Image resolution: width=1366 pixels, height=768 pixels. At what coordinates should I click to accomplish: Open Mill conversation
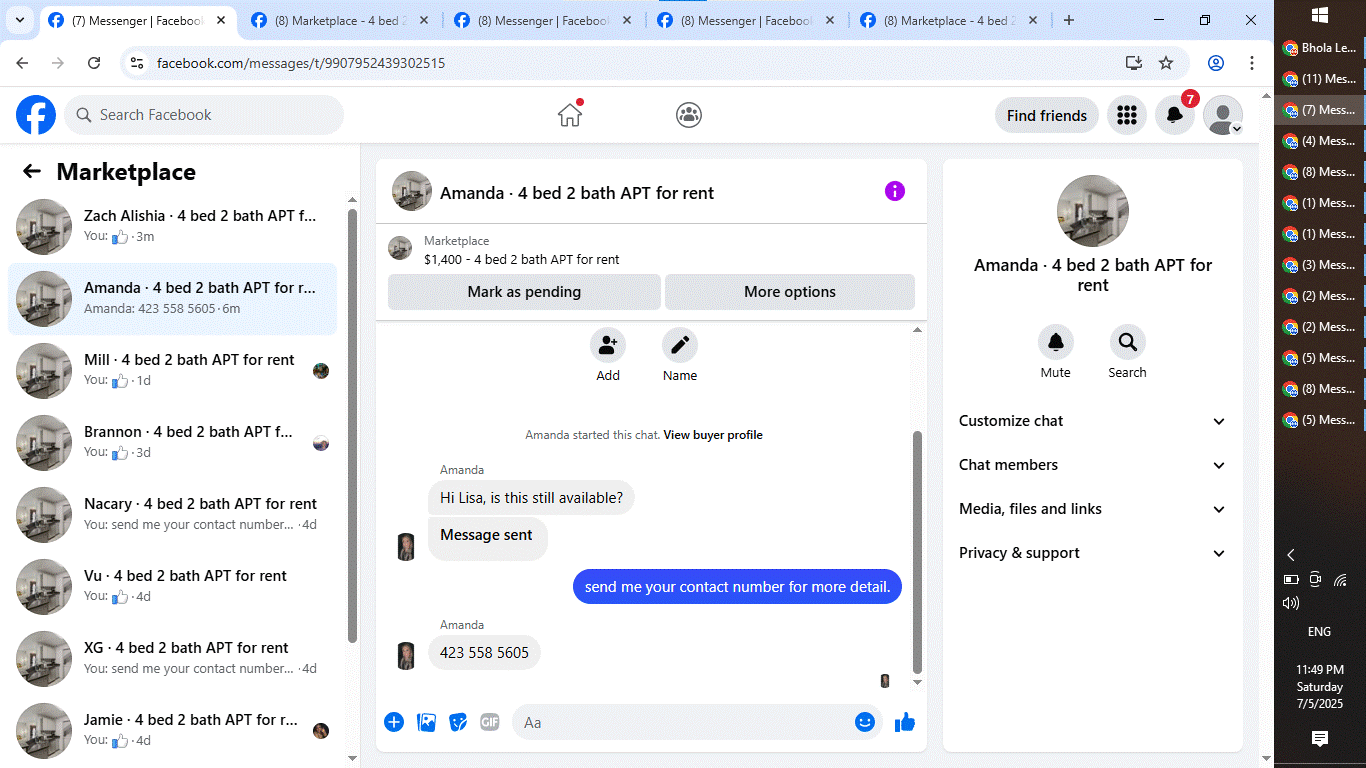point(172,371)
